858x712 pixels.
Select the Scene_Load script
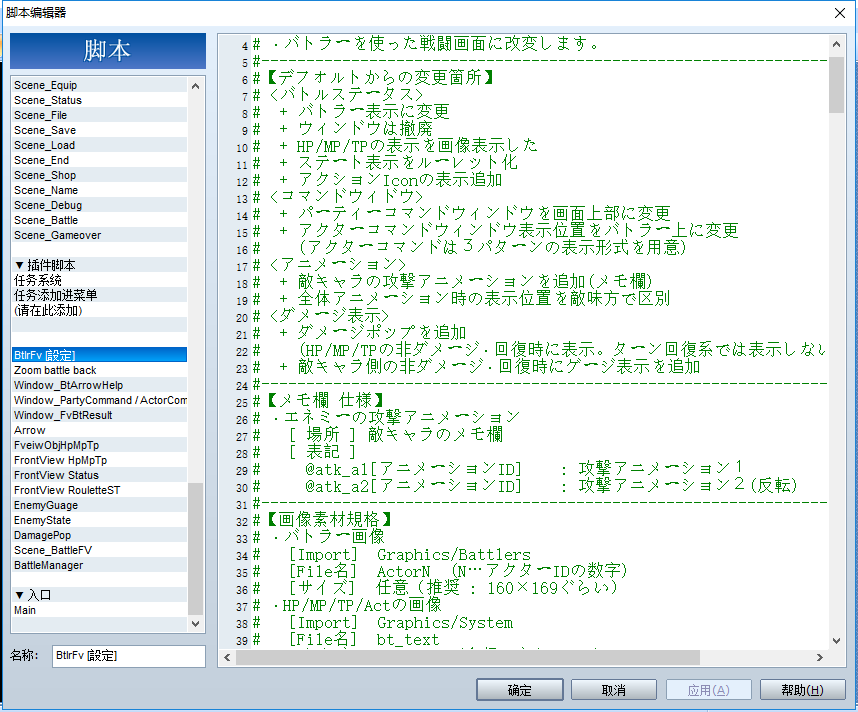pyautogui.click(x=100, y=145)
